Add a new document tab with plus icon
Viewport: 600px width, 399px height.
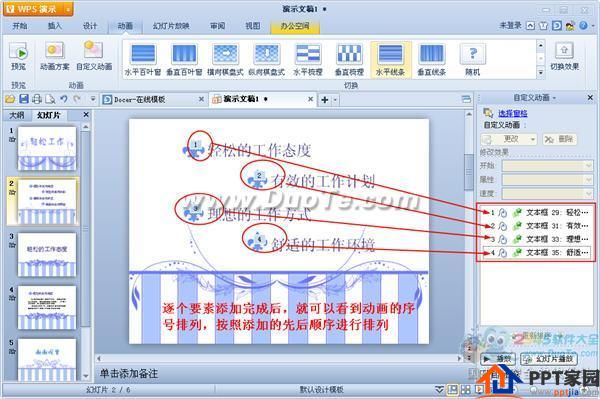point(324,100)
